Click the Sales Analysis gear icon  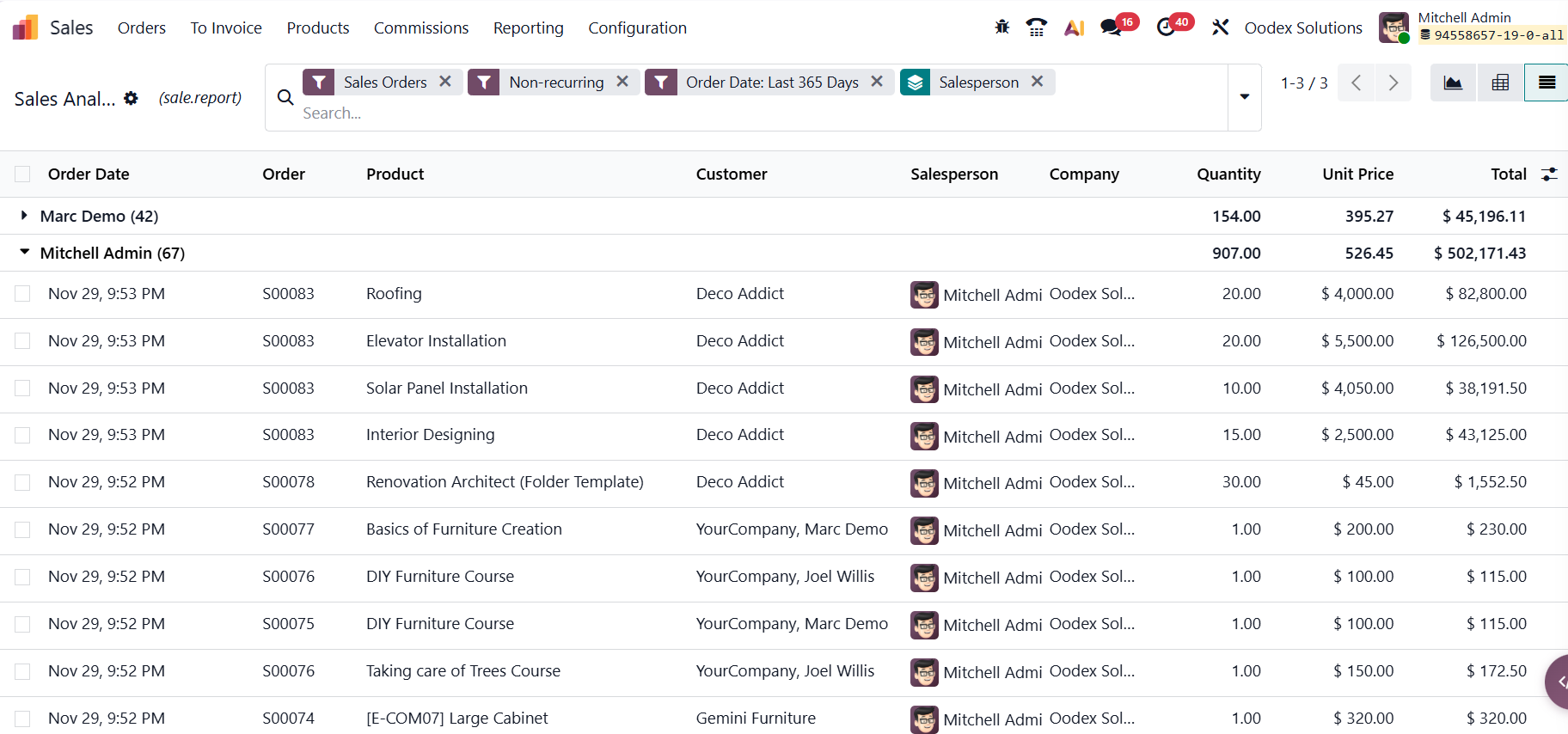coord(131,99)
